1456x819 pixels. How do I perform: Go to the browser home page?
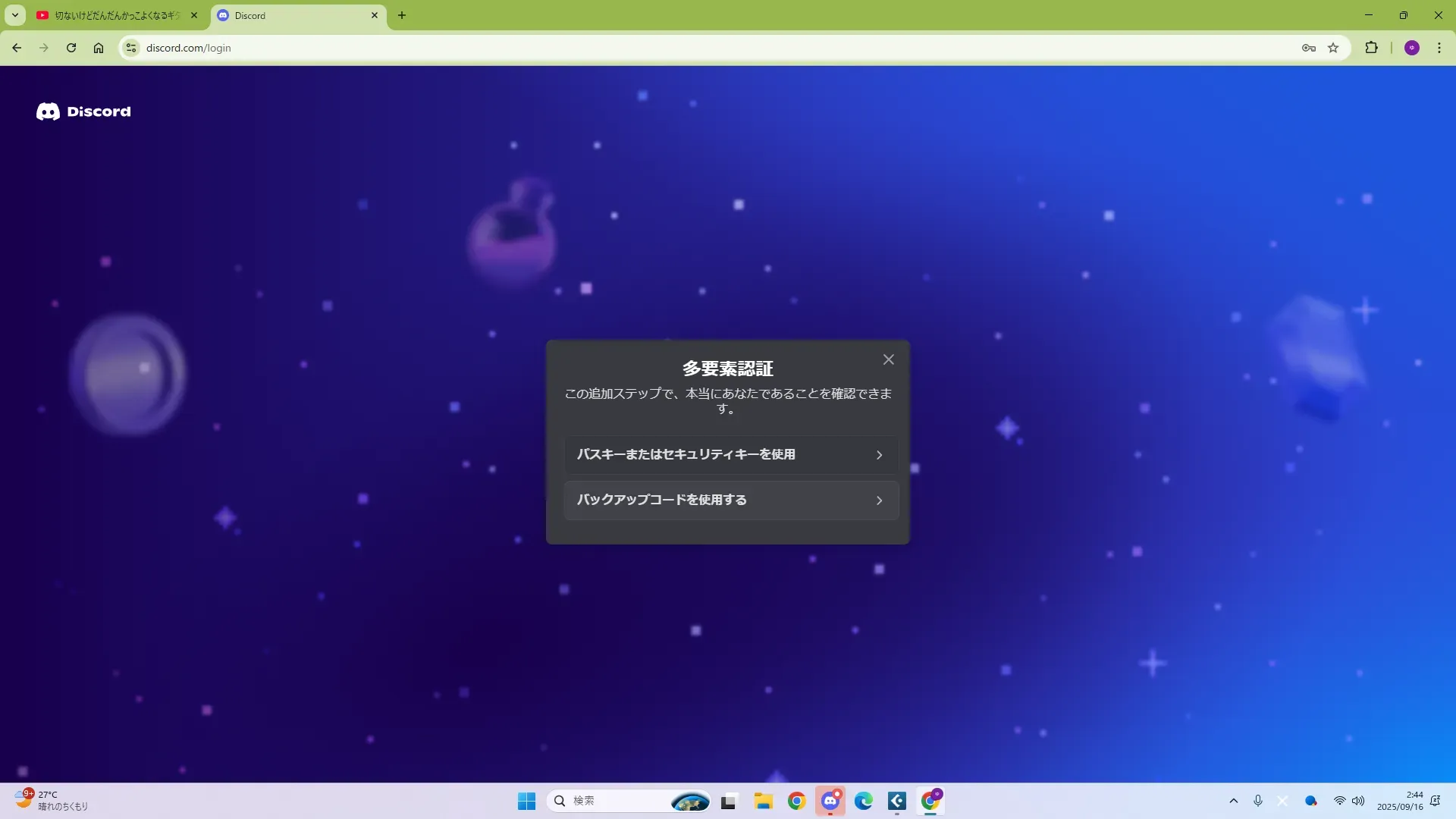point(99,48)
